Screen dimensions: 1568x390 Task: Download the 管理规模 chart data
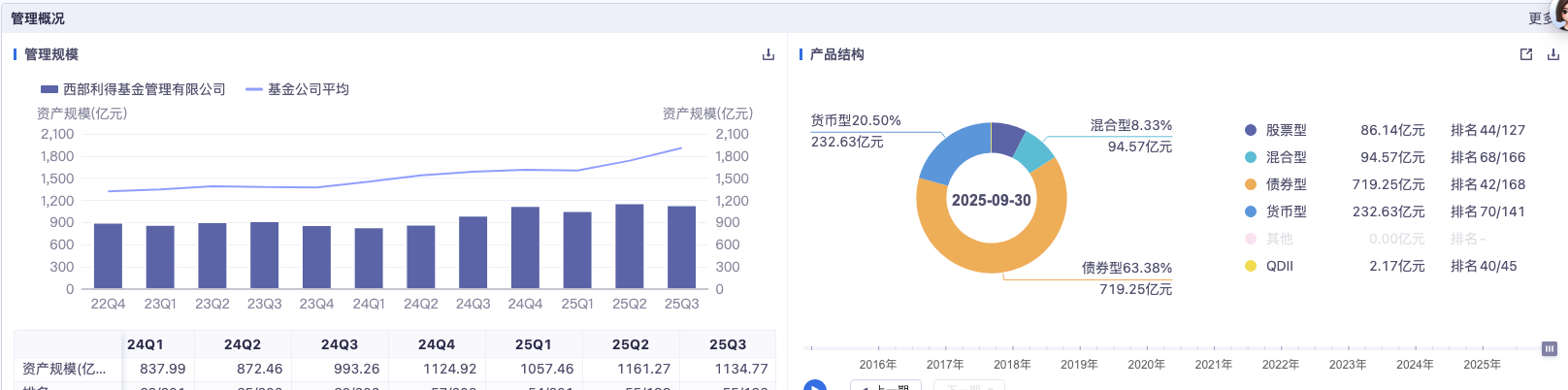[768, 54]
